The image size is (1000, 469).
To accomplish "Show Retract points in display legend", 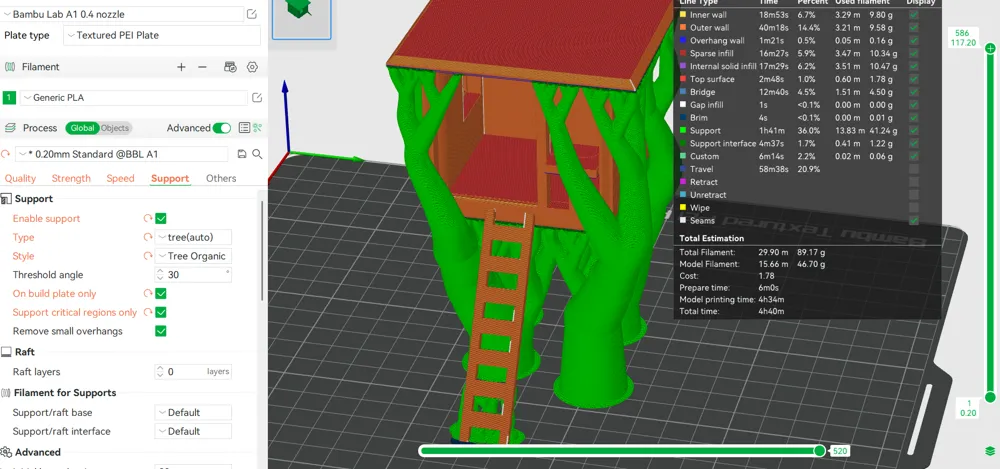I will click(914, 182).
